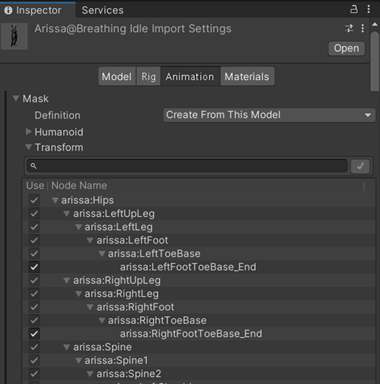Click the search magnifier icon
Image resolution: width=380 pixels, height=384 pixels.
coord(33,166)
